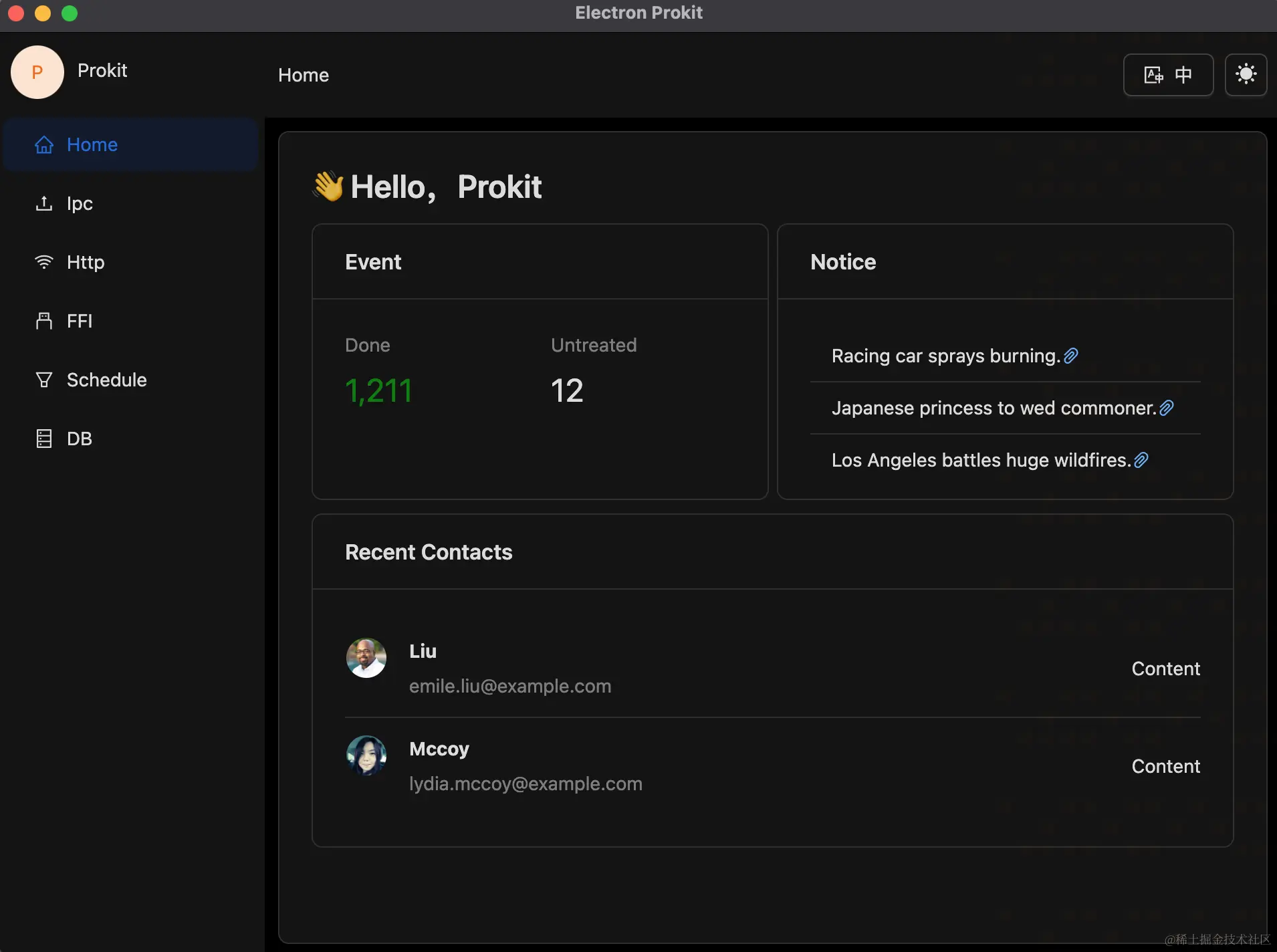
Task: Open the Http section in the sidebar
Action: (x=84, y=262)
